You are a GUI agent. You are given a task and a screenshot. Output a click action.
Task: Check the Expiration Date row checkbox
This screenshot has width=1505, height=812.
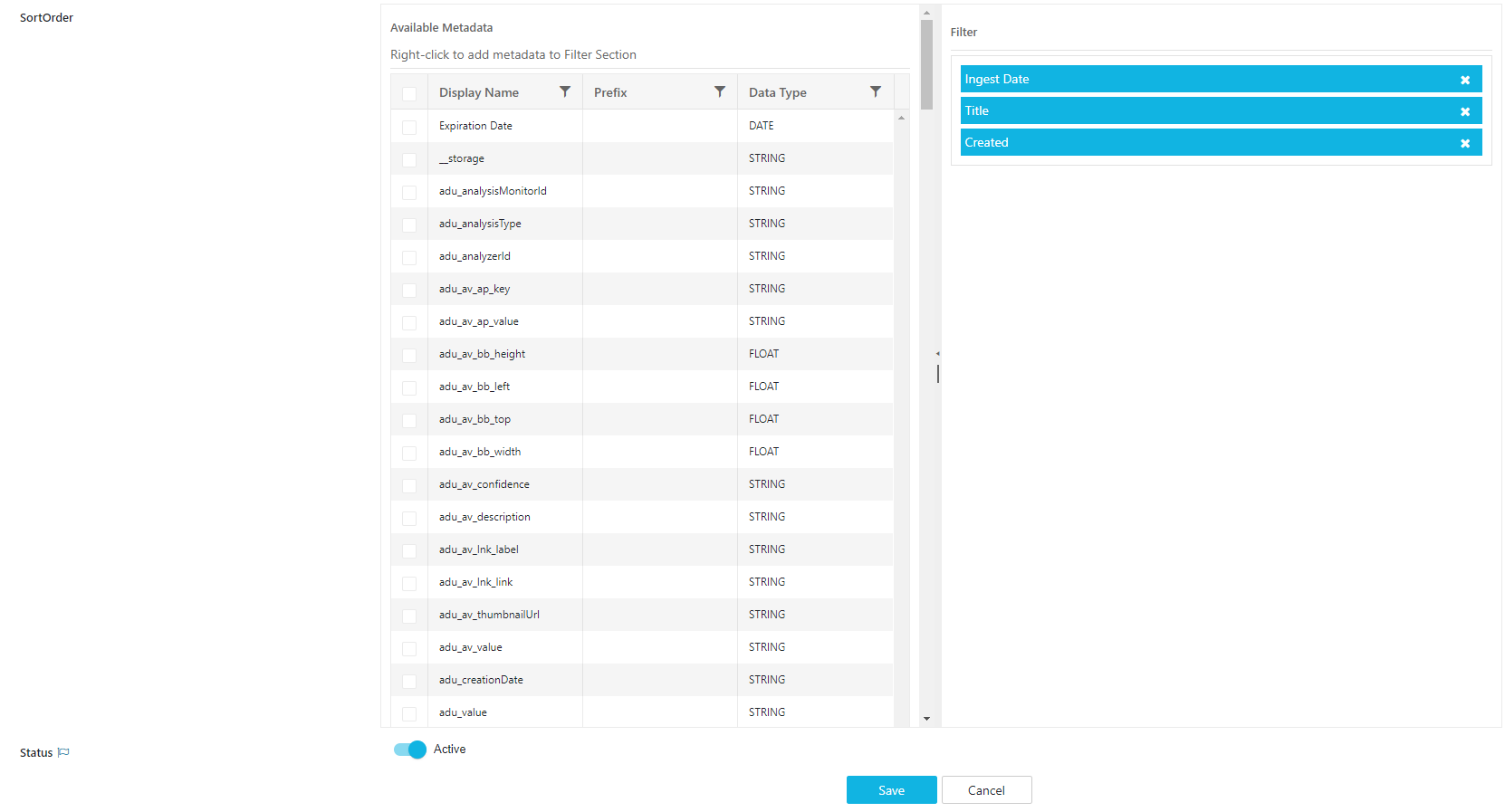pos(409,128)
